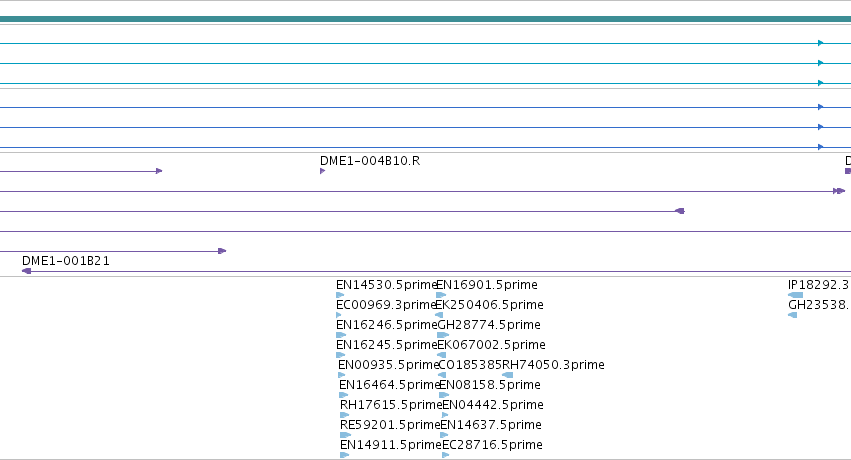Viewport: 851px width, 460px height.
Task: Pick the EN16246.5prime feature label
Action: click(386, 325)
